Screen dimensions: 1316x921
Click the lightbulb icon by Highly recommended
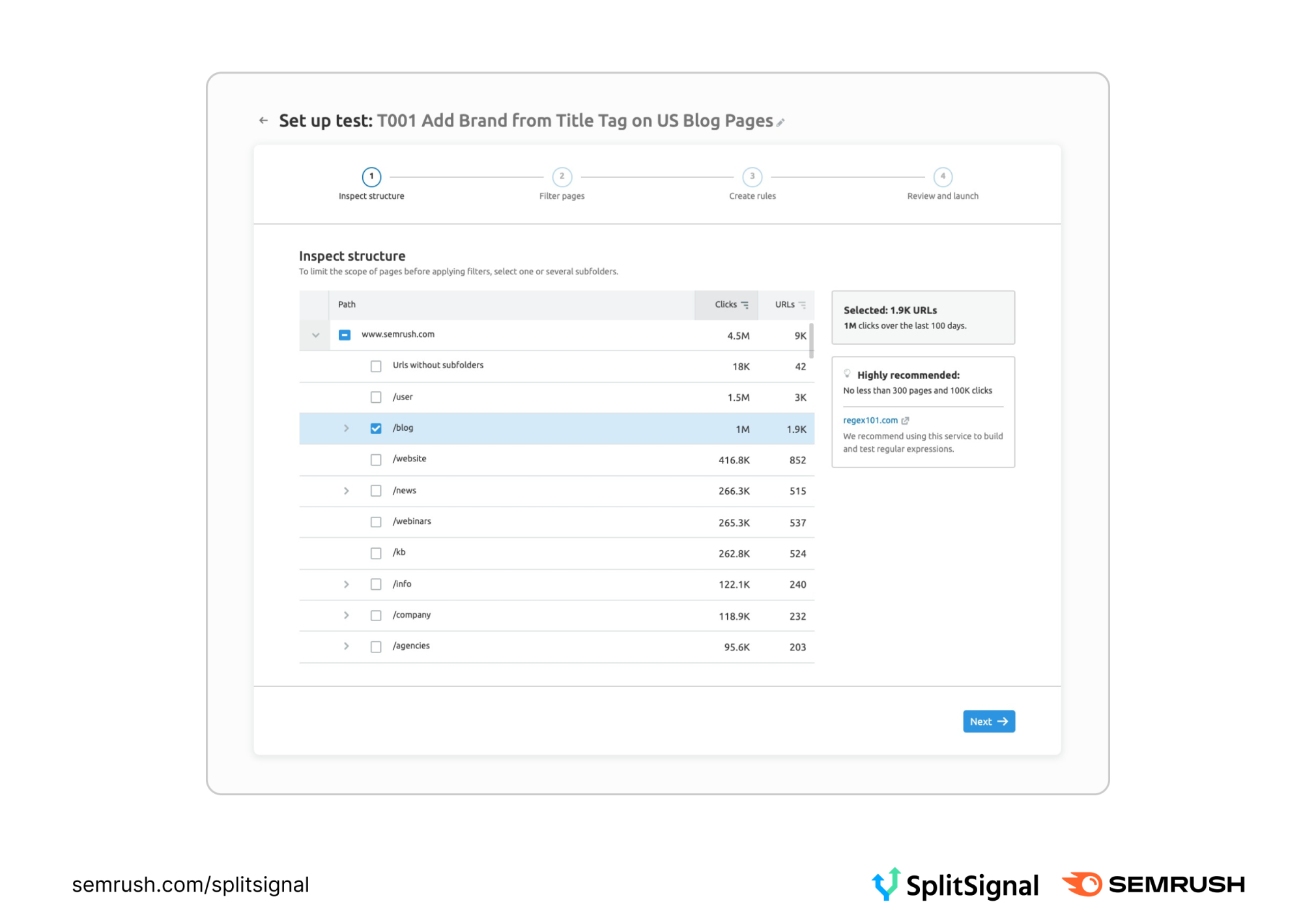847,374
